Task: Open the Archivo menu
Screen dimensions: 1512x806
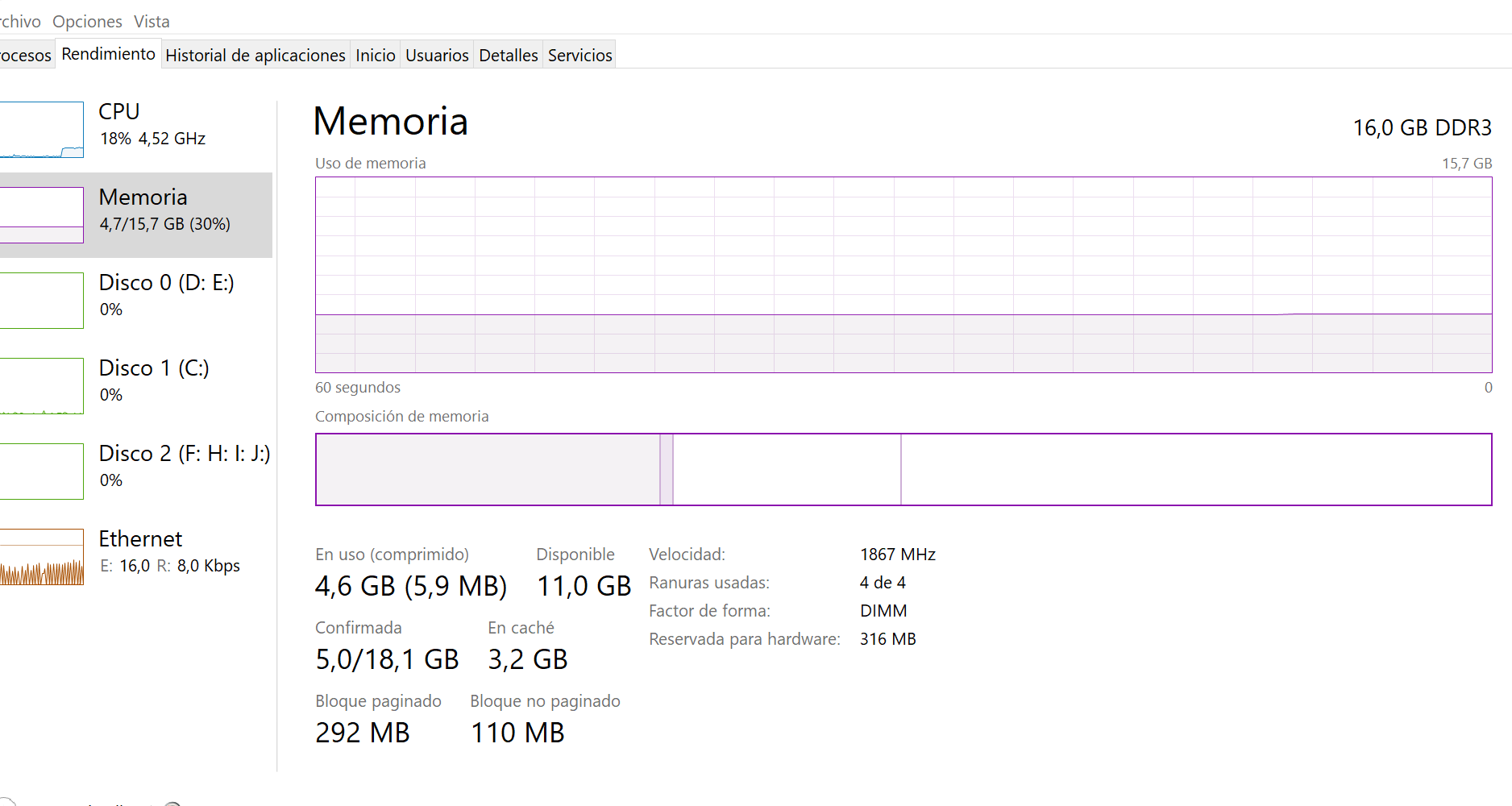Action: [x=19, y=22]
